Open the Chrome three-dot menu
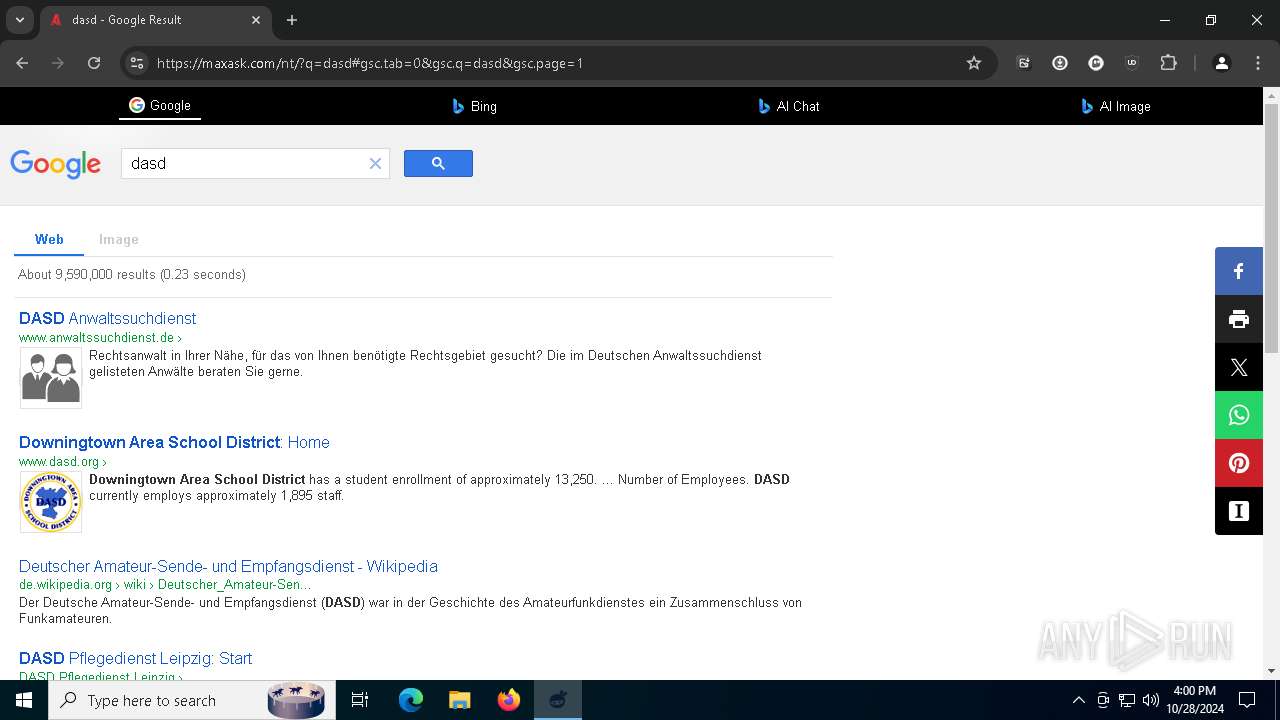The height and width of the screenshot is (720, 1280). [x=1258, y=63]
